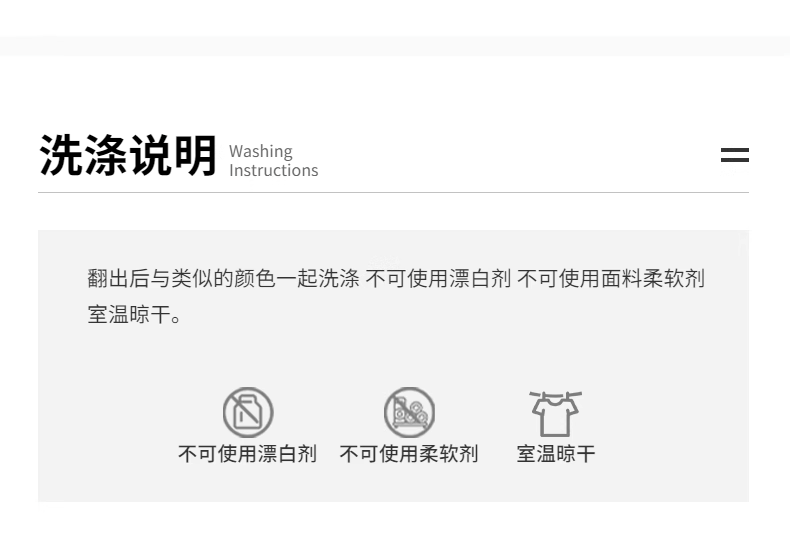Click the character 明 in the heading

(195, 156)
